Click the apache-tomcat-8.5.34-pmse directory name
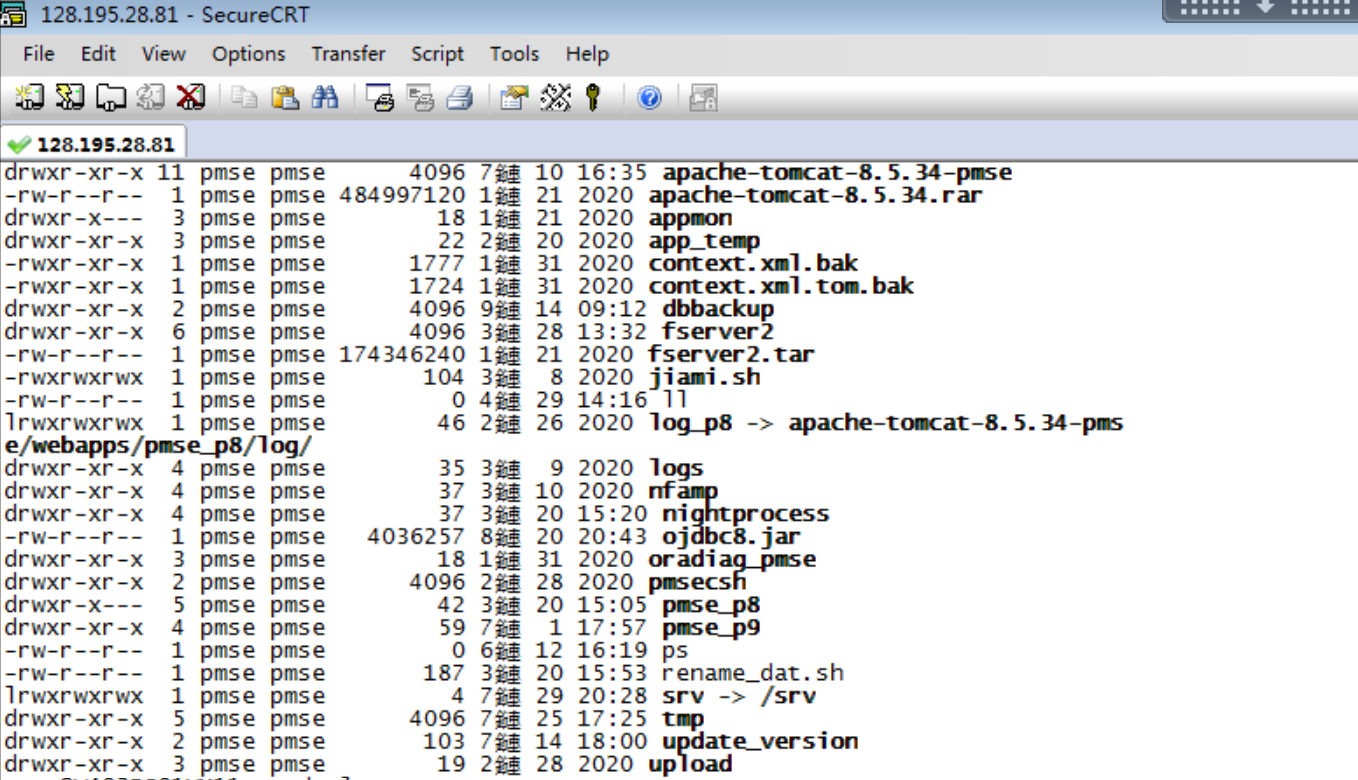 coord(837,172)
